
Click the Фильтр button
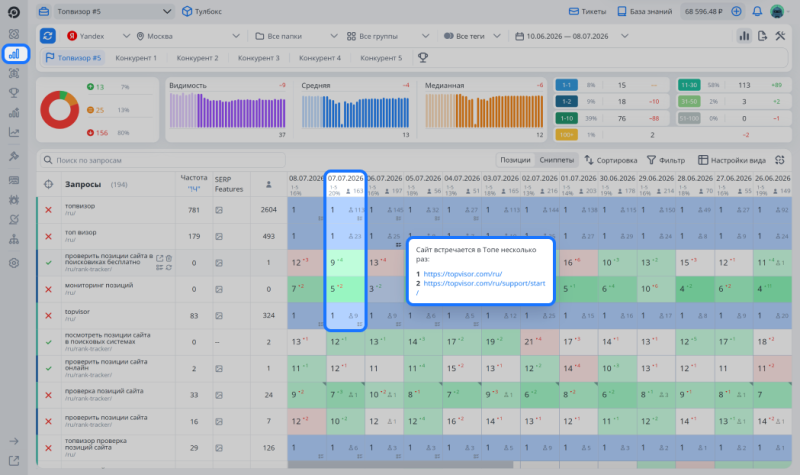coord(666,160)
